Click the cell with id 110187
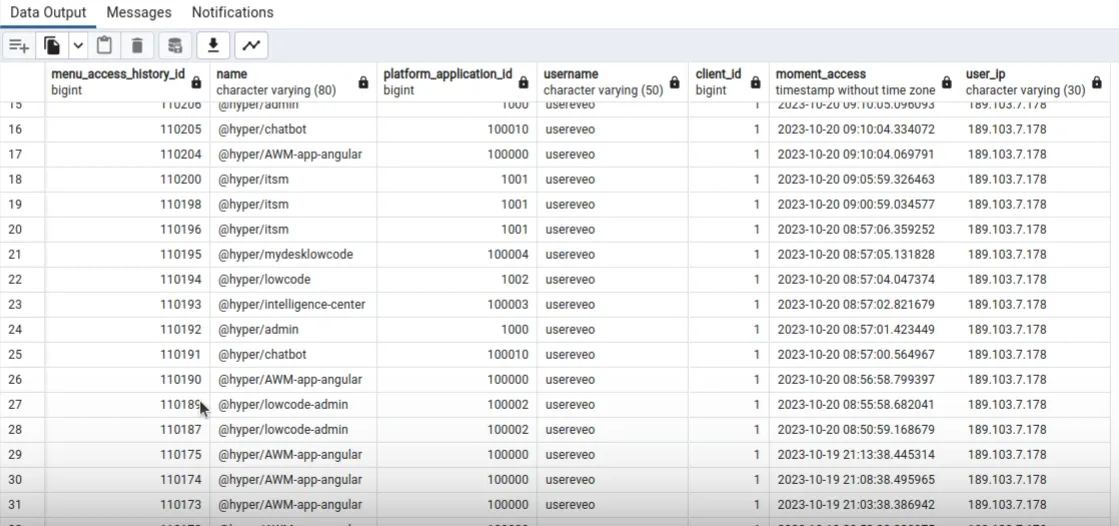 pos(127,430)
